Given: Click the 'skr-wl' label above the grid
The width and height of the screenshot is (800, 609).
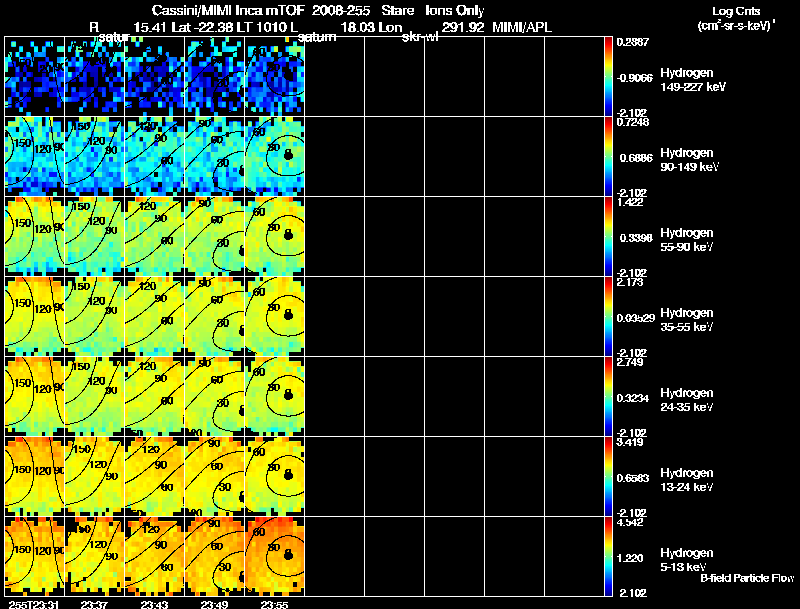Looking at the screenshot, I should [420, 37].
